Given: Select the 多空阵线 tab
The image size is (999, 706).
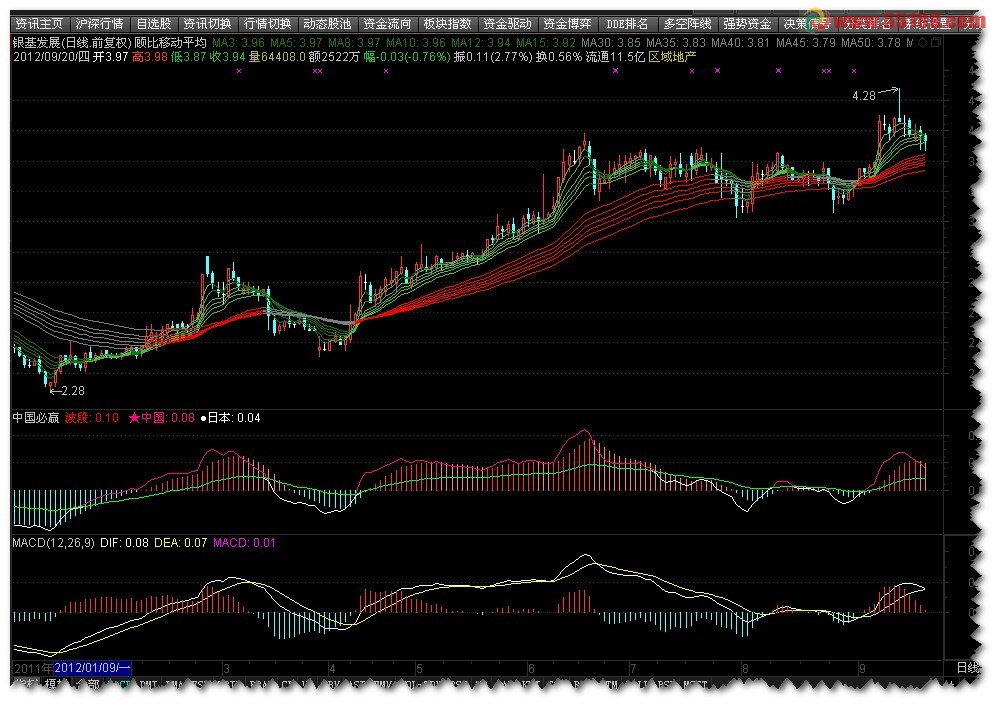Looking at the screenshot, I should (x=687, y=24).
